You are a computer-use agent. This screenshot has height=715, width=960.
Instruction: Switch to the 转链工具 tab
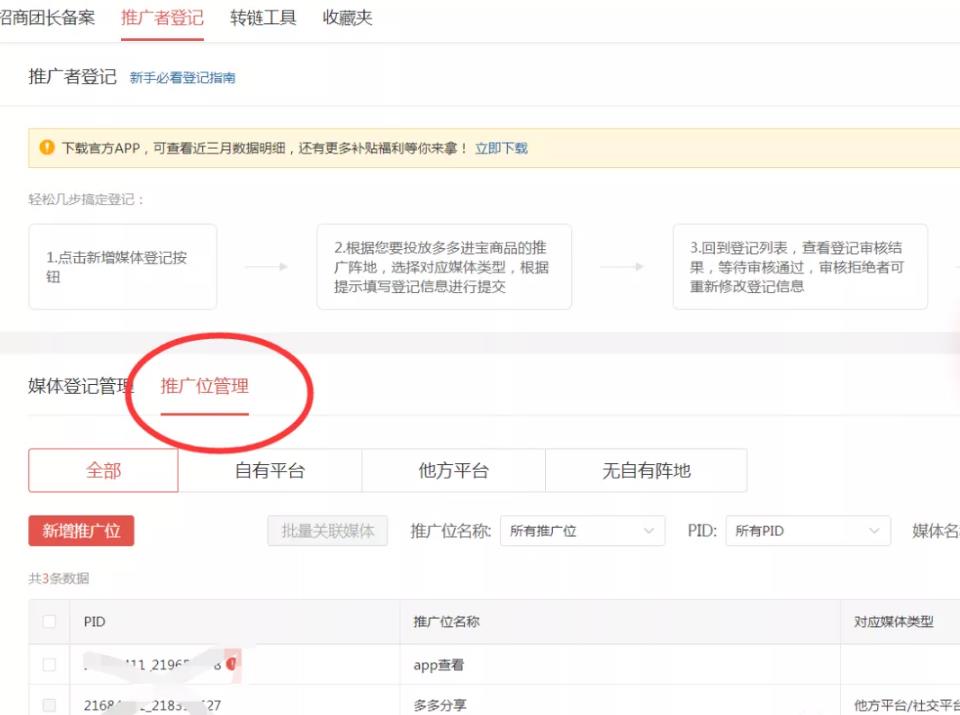(263, 18)
